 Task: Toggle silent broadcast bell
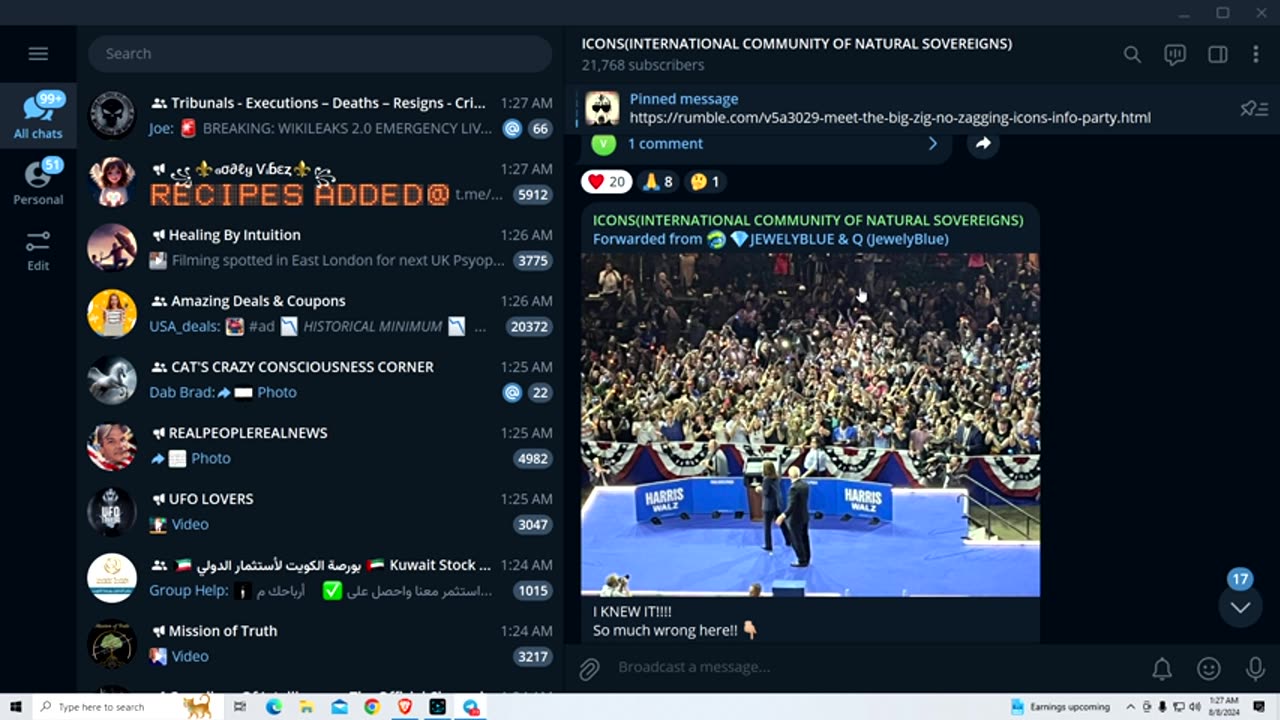(1162, 668)
